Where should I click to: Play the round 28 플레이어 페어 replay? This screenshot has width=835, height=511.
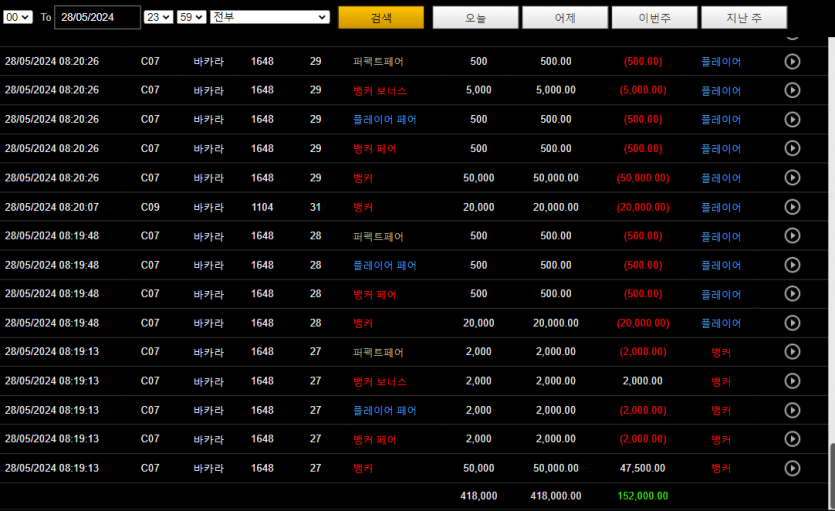point(792,265)
